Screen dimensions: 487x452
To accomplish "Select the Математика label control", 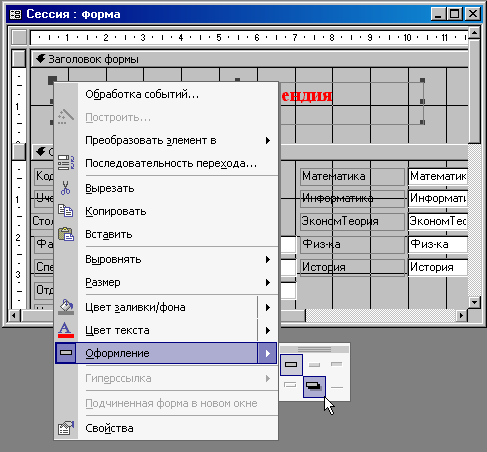I will coord(352,176).
